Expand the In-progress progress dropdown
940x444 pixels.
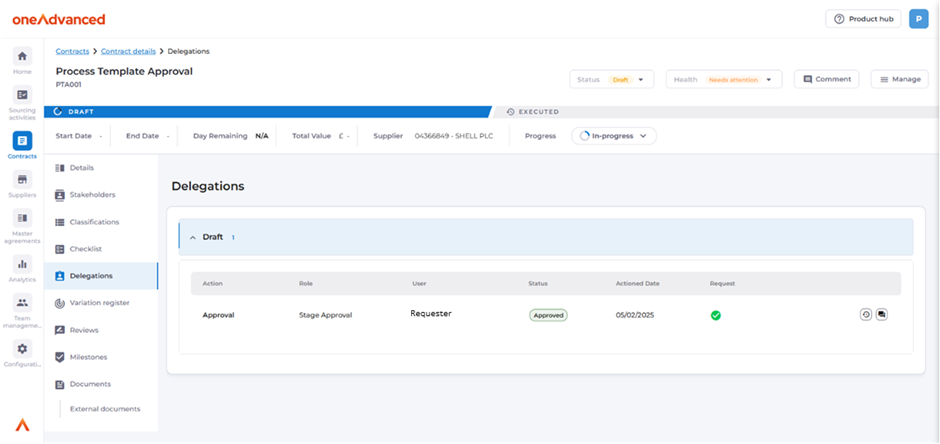tap(614, 136)
